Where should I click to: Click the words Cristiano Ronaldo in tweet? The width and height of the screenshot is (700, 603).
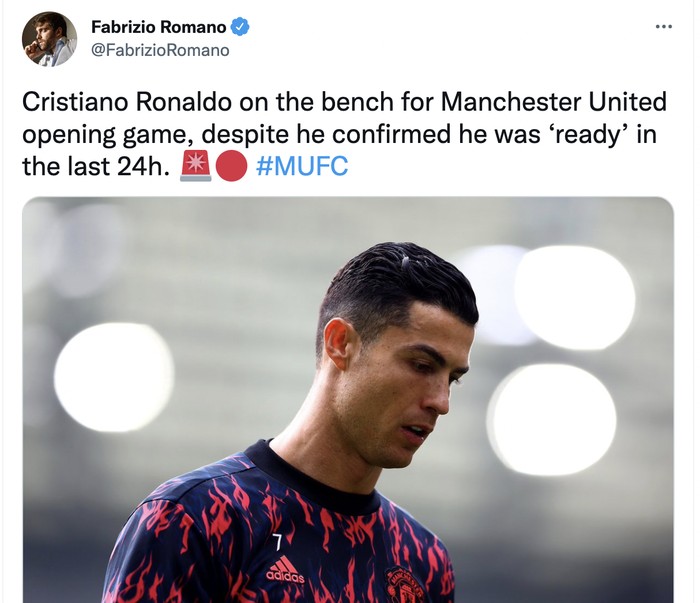click(x=127, y=102)
